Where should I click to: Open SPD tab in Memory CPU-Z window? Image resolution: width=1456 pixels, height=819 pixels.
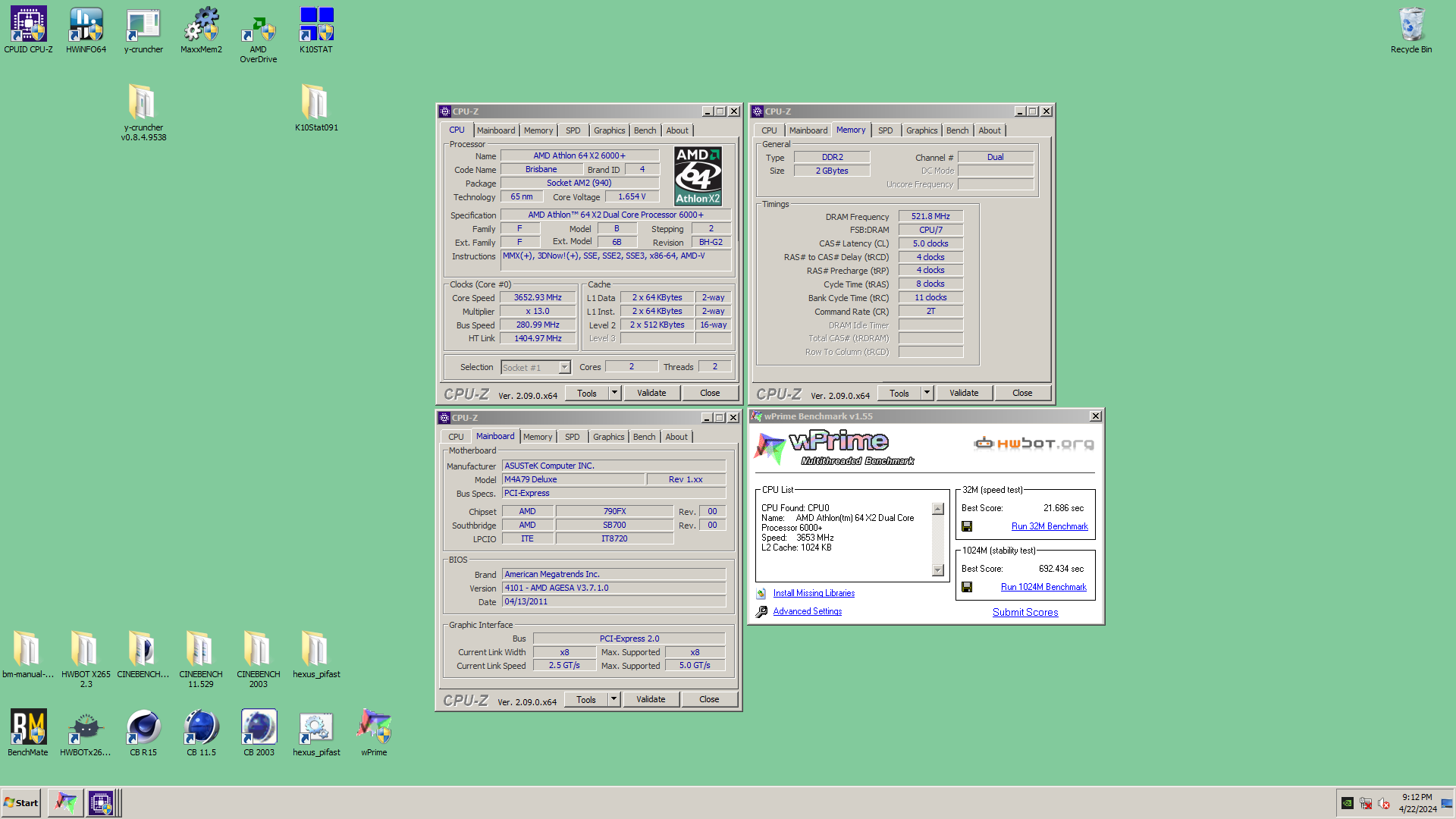[886, 130]
